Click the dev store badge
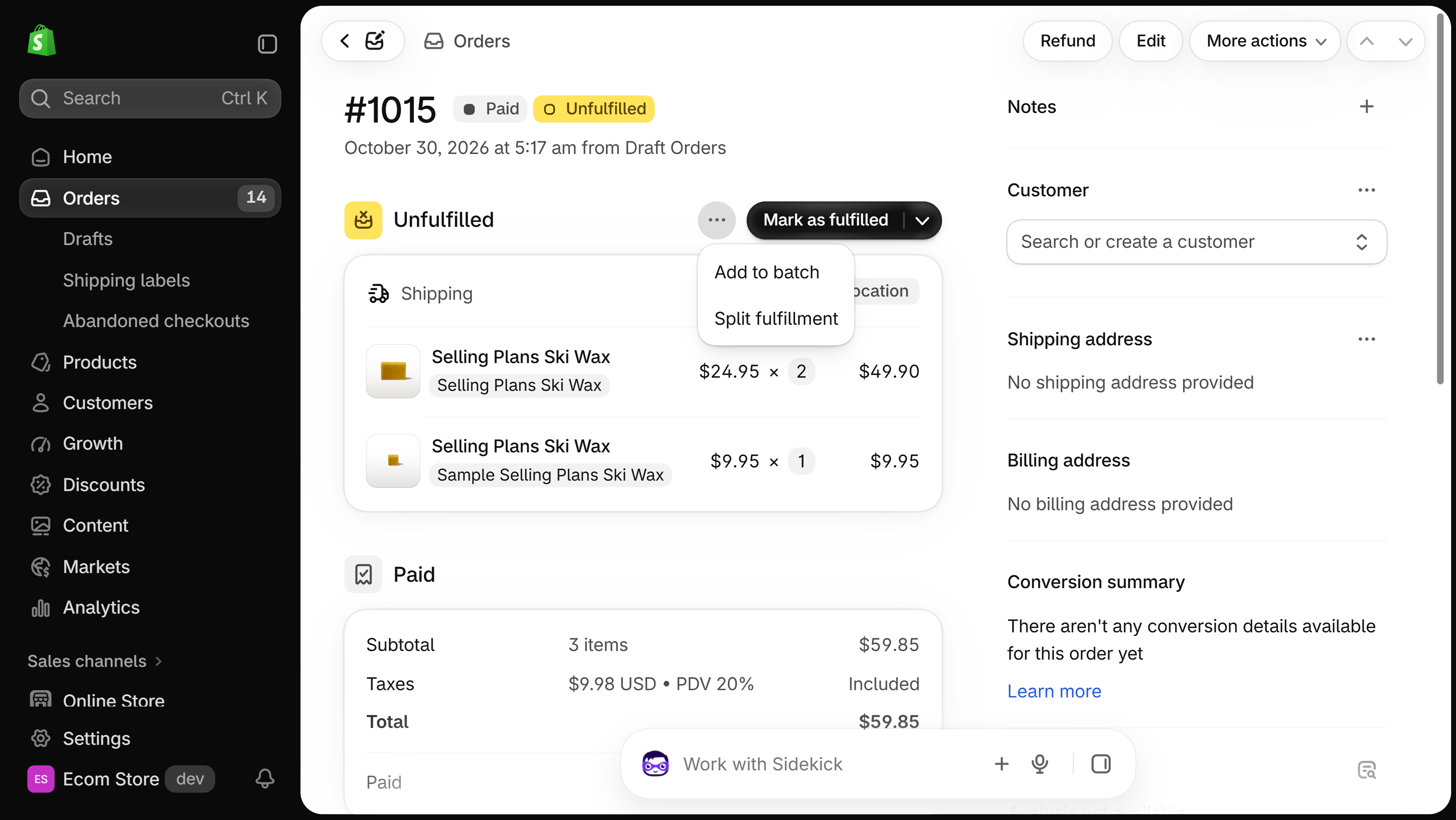Viewport: 1456px width, 820px height. [190, 779]
